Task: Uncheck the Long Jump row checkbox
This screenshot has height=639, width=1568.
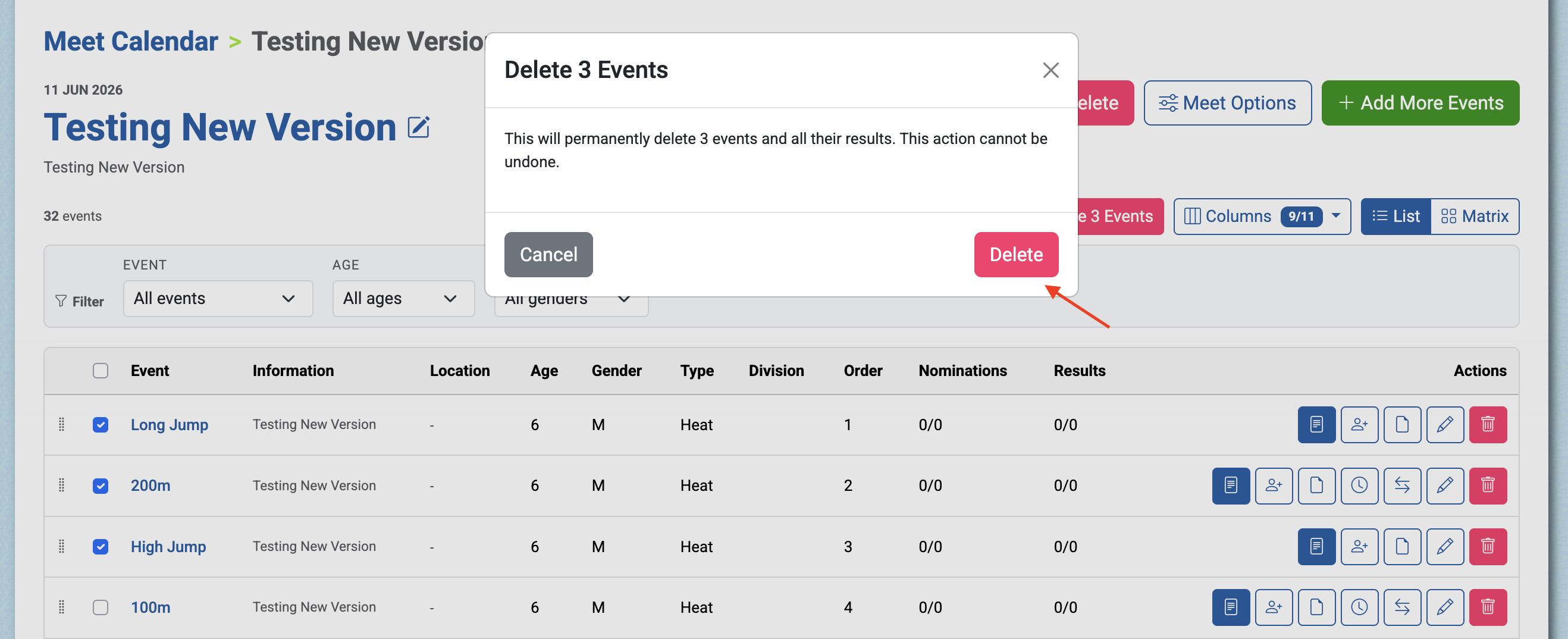Action: pos(101,424)
